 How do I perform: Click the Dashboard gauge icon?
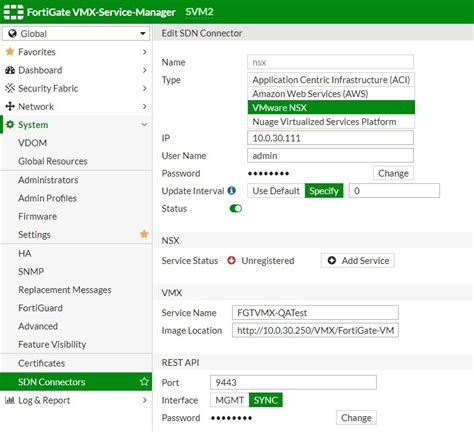tap(10, 70)
